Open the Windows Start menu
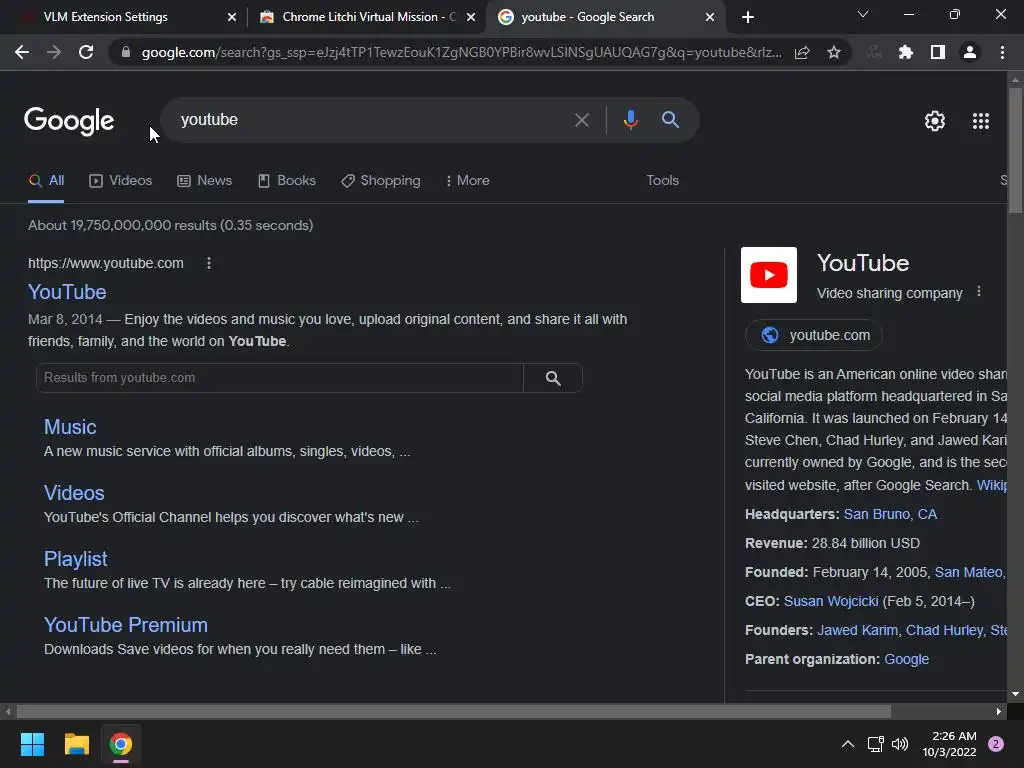1024x768 pixels. (x=32, y=744)
